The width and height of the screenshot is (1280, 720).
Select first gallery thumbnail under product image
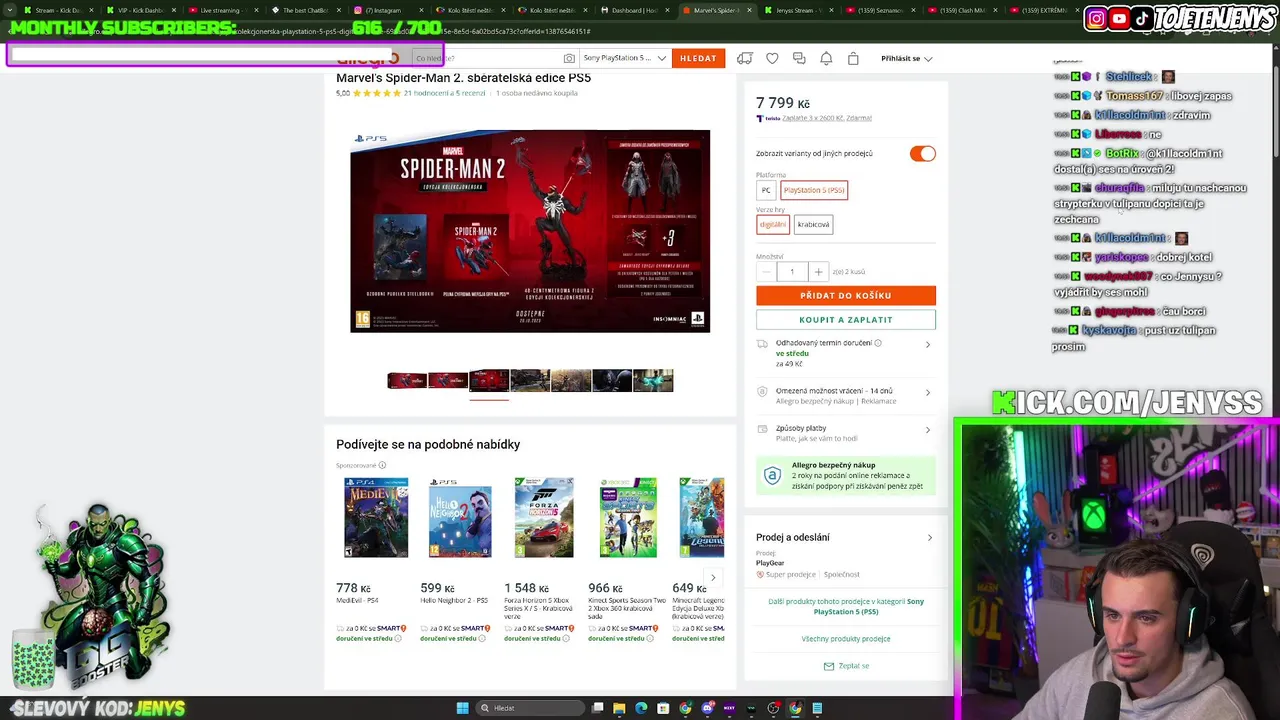point(407,380)
